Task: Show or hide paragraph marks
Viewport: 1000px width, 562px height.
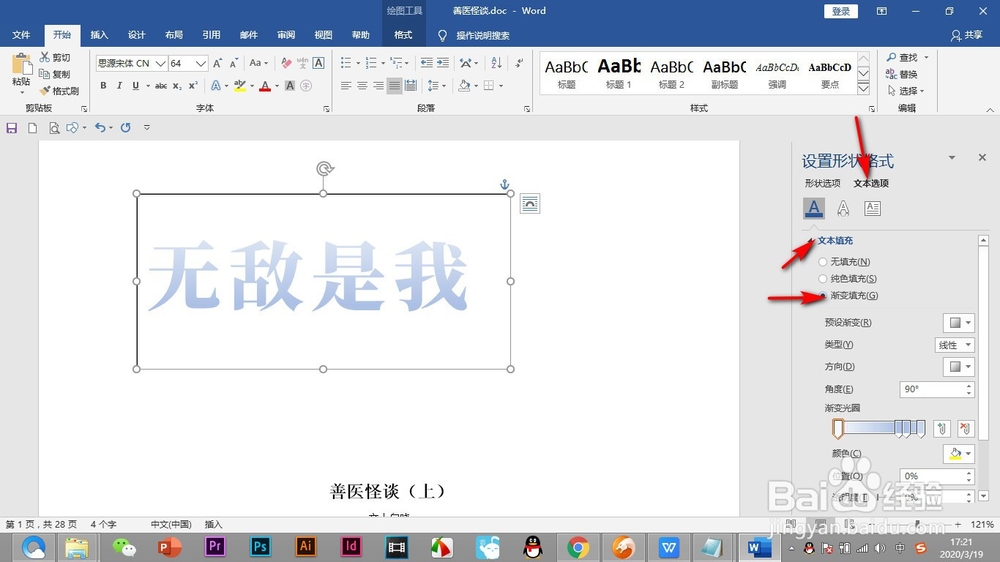Action: click(x=520, y=63)
